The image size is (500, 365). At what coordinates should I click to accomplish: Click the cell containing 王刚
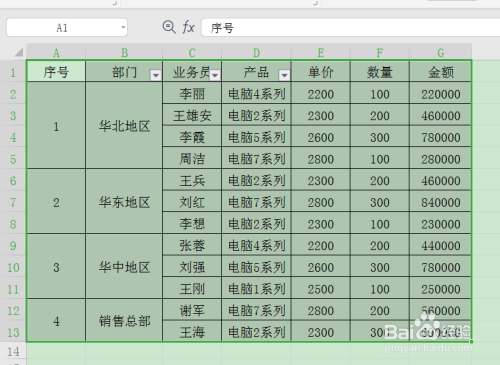pos(192,289)
